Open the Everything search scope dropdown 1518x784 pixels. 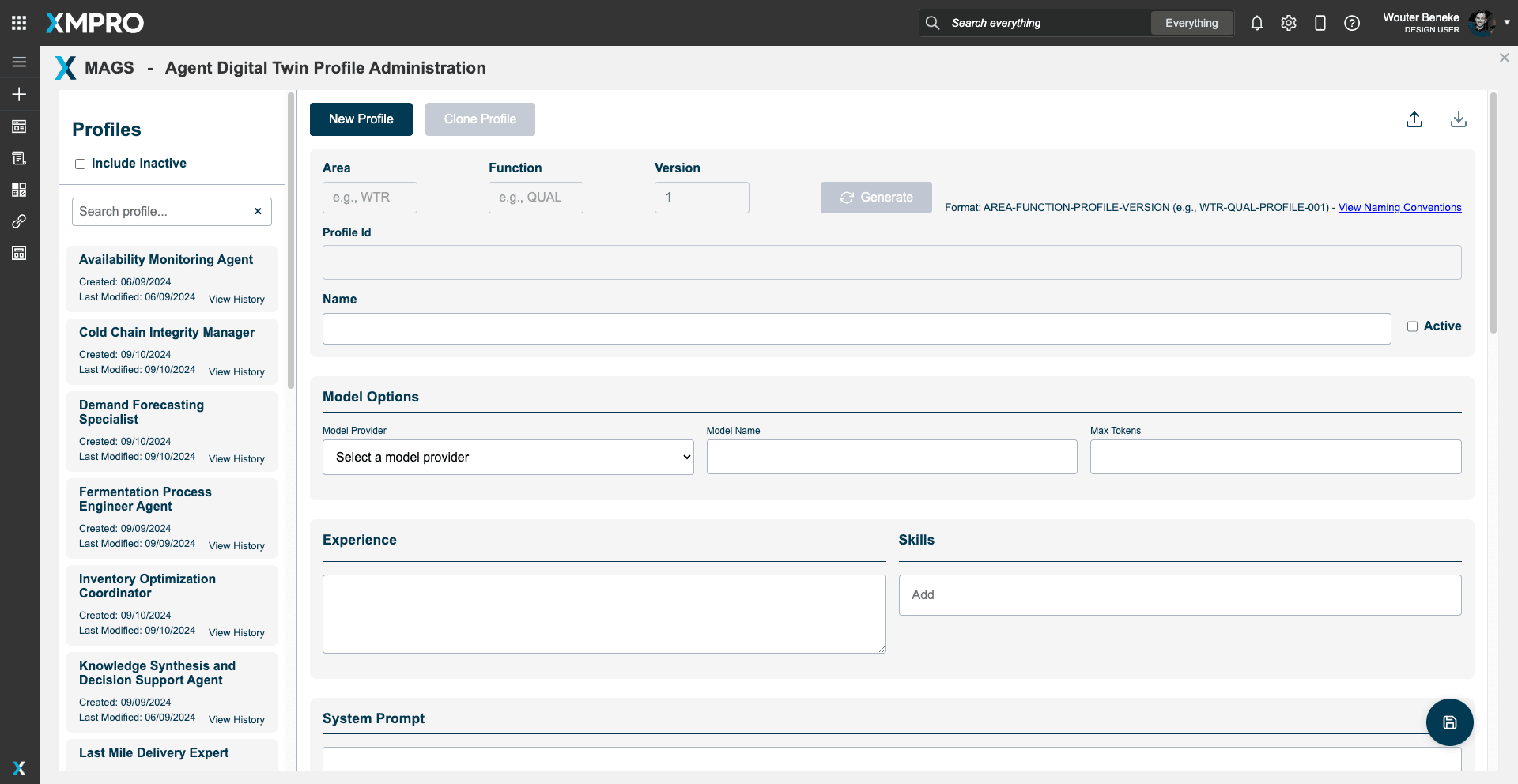[x=1191, y=23]
